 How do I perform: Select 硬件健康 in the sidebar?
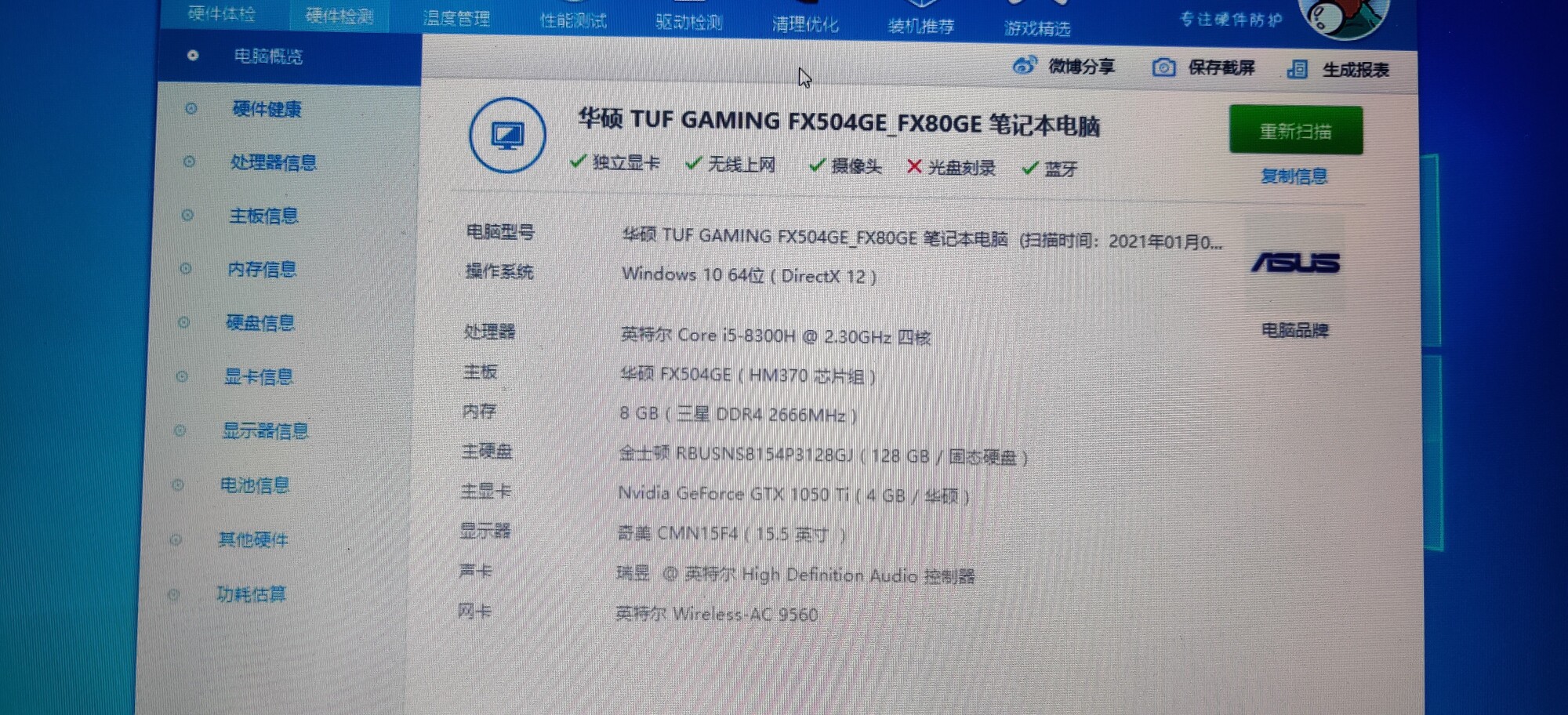267,109
